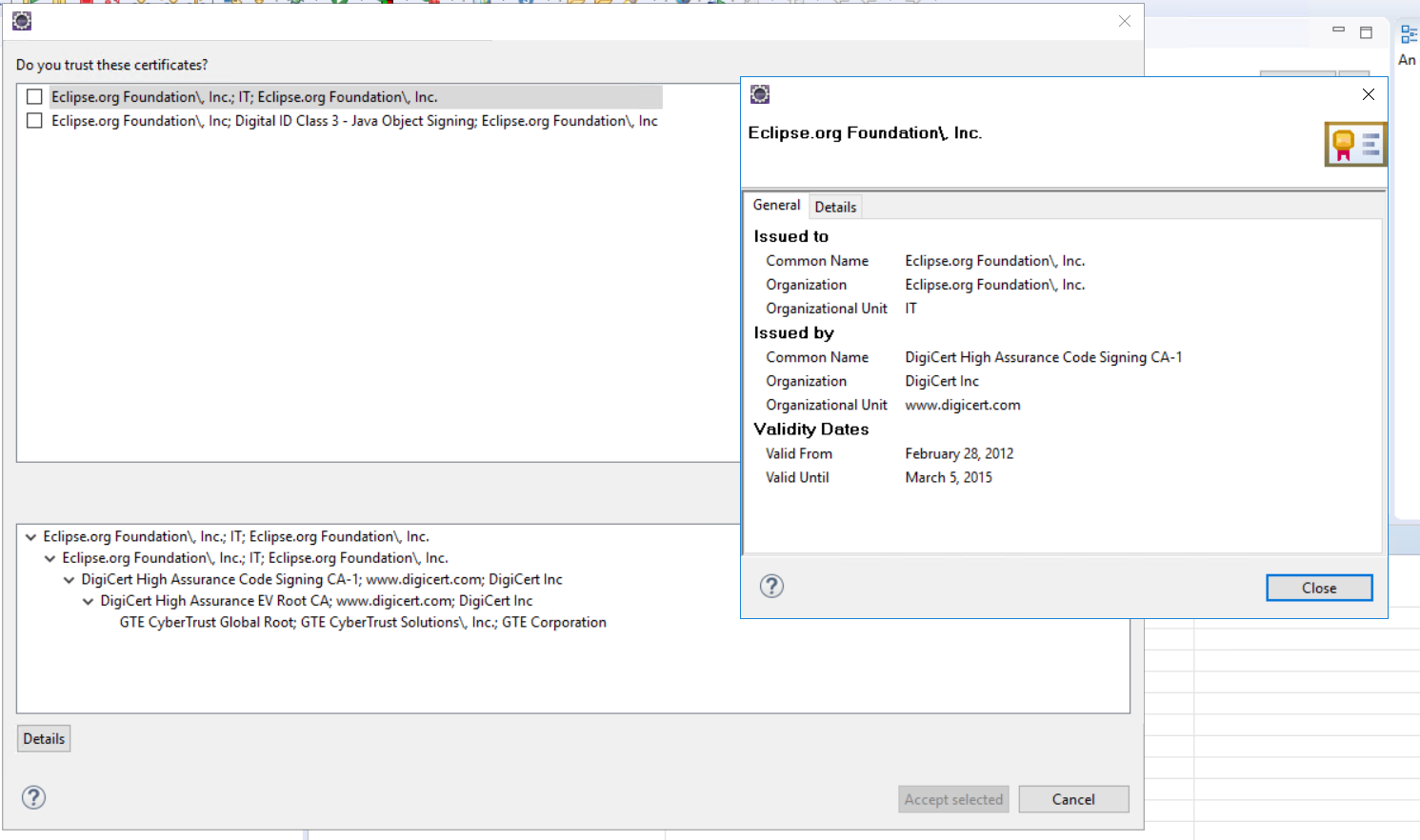Select GTE CyberTrust Global Root tree item

click(363, 622)
